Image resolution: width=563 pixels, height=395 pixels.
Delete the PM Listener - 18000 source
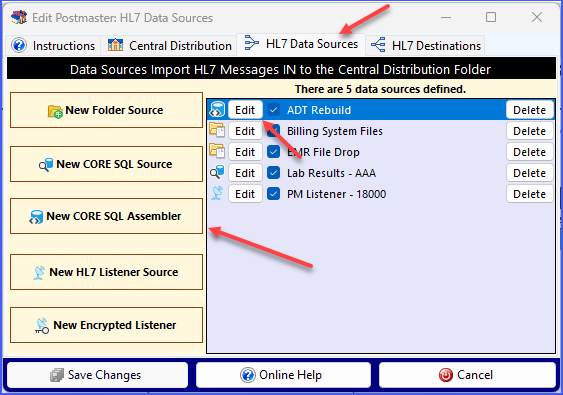pos(529,194)
